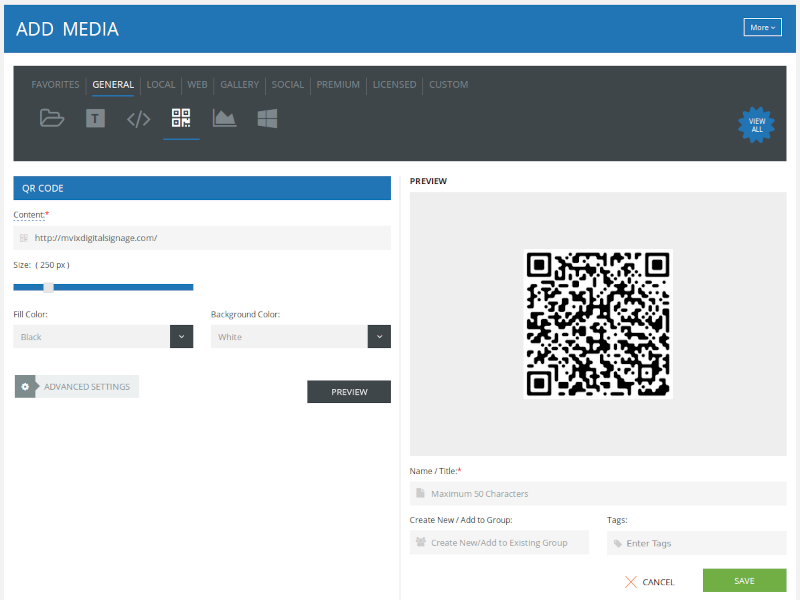Click the QR icon in Content field

(x=23, y=238)
